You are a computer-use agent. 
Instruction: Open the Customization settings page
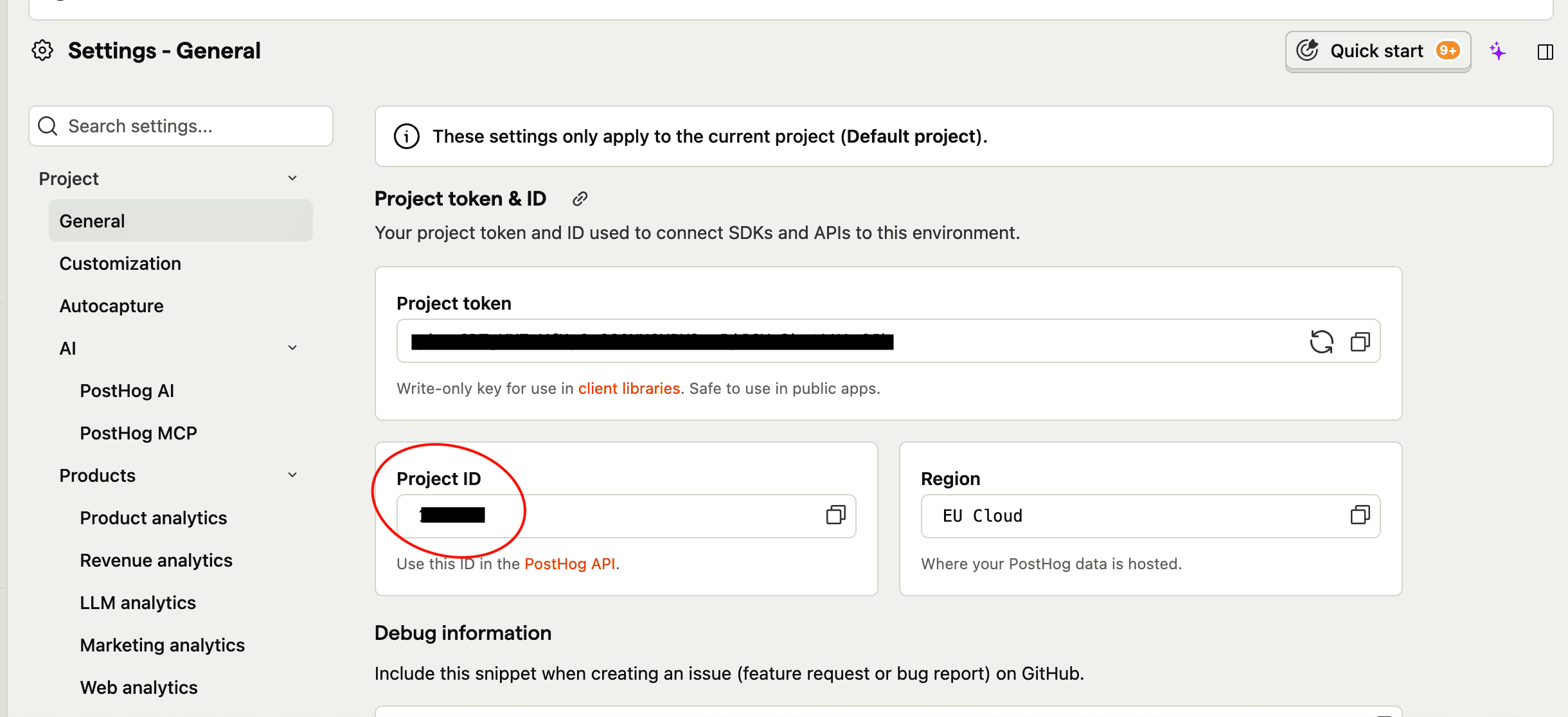click(120, 263)
